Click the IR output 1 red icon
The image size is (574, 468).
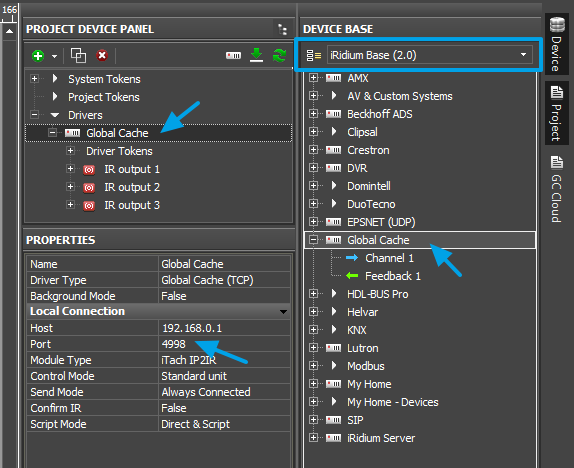89,170
